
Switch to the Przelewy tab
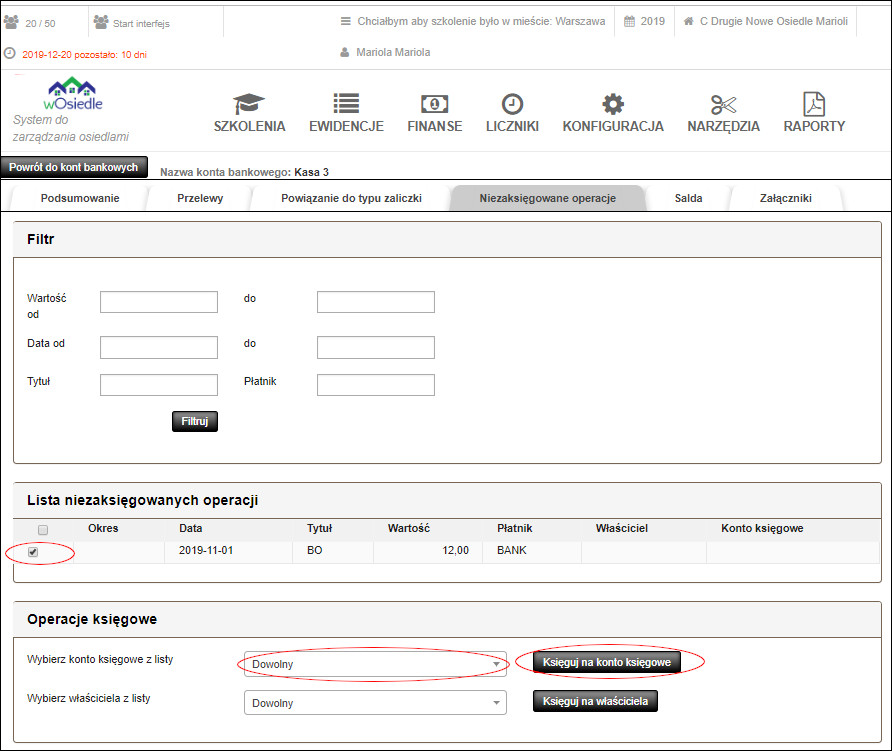click(x=200, y=198)
